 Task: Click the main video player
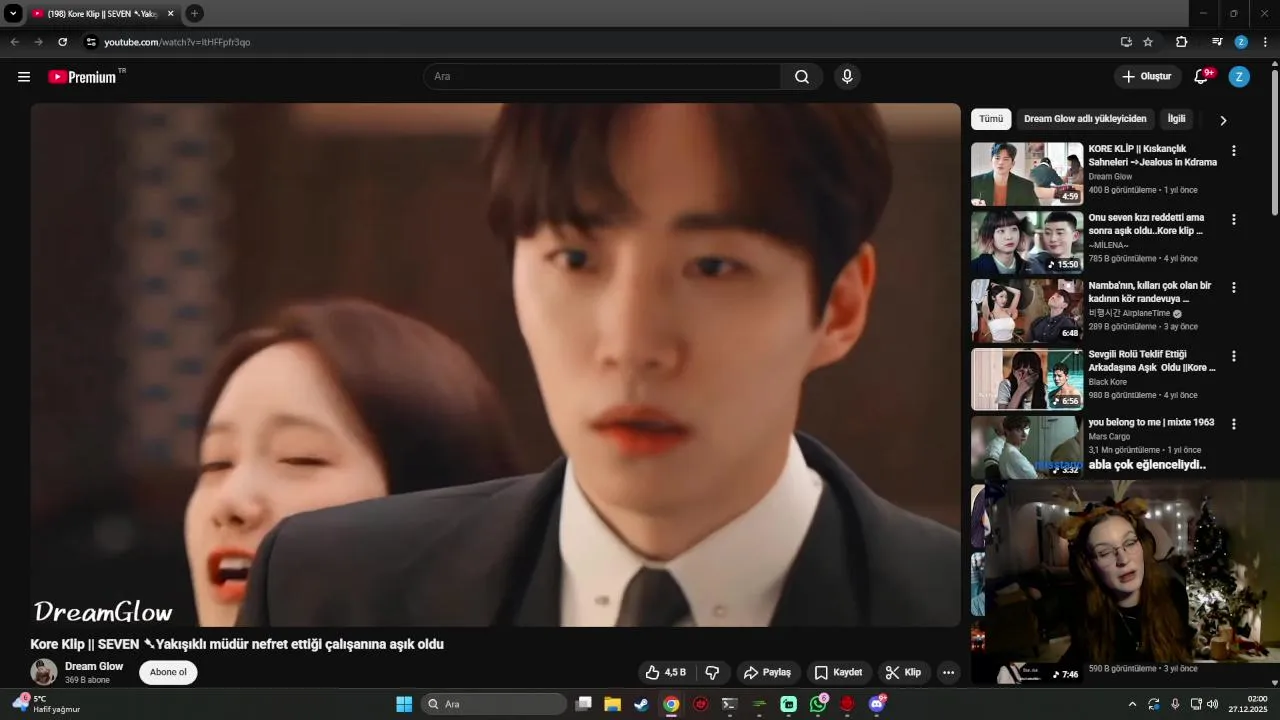click(495, 365)
